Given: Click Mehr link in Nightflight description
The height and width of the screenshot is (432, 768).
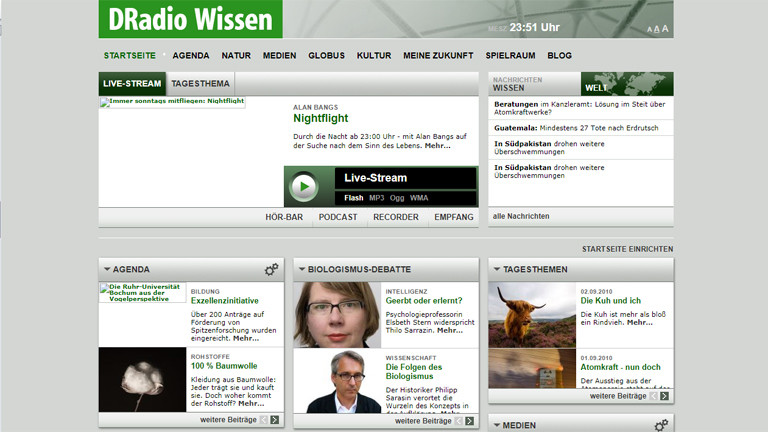Looking at the screenshot, I should [437, 145].
